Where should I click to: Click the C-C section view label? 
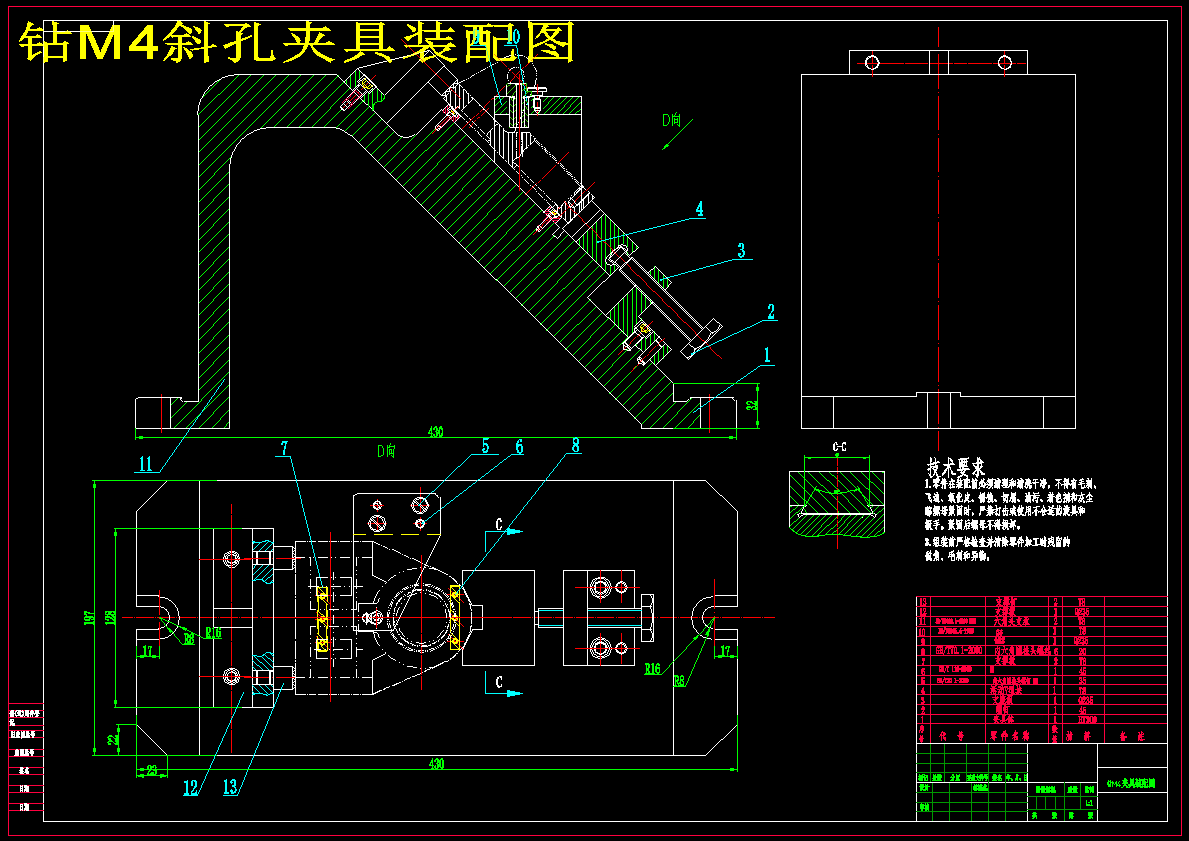pos(839,447)
